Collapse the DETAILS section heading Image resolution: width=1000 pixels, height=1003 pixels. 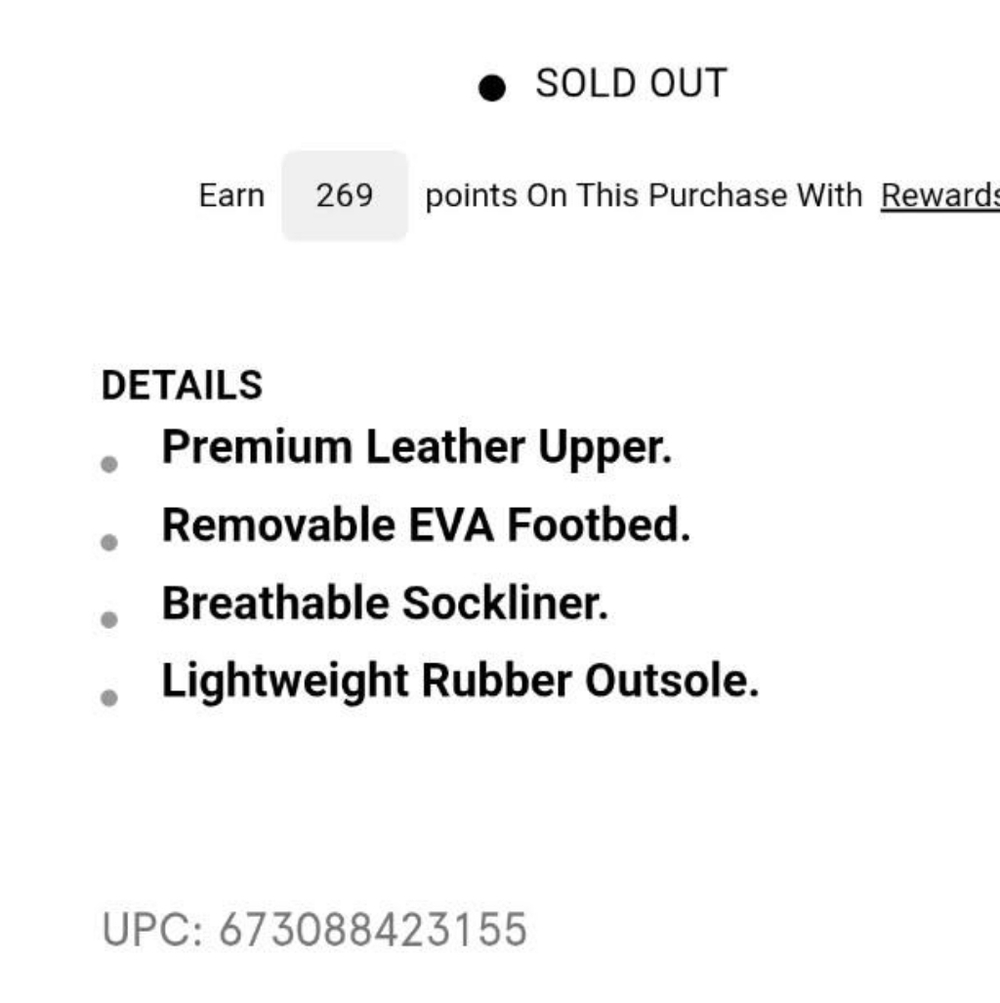pos(182,385)
